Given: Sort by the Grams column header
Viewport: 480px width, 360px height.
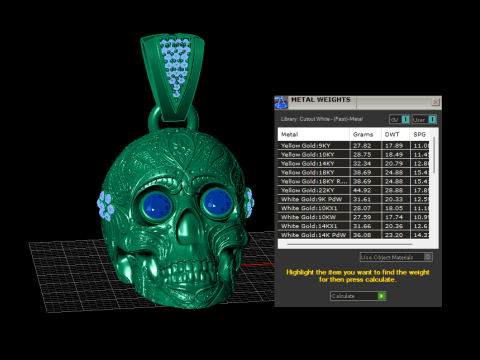Looking at the screenshot, I should [x=365, y=134].
